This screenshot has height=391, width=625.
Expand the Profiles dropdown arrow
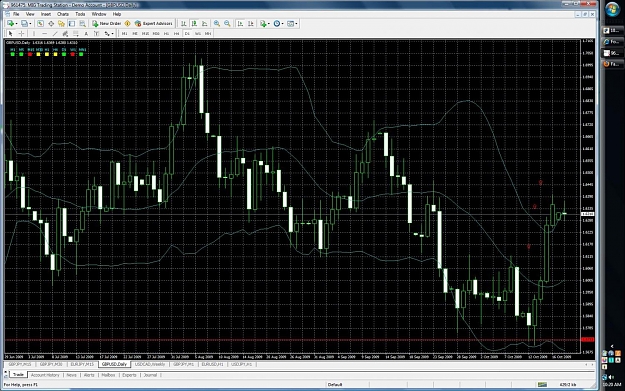30,24
